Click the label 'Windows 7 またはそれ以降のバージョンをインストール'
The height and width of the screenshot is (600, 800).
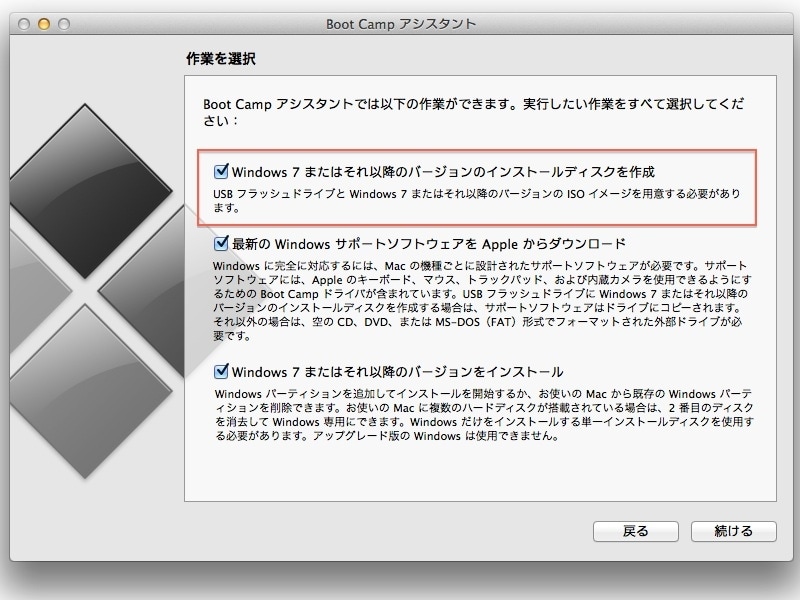click(397, 372)
